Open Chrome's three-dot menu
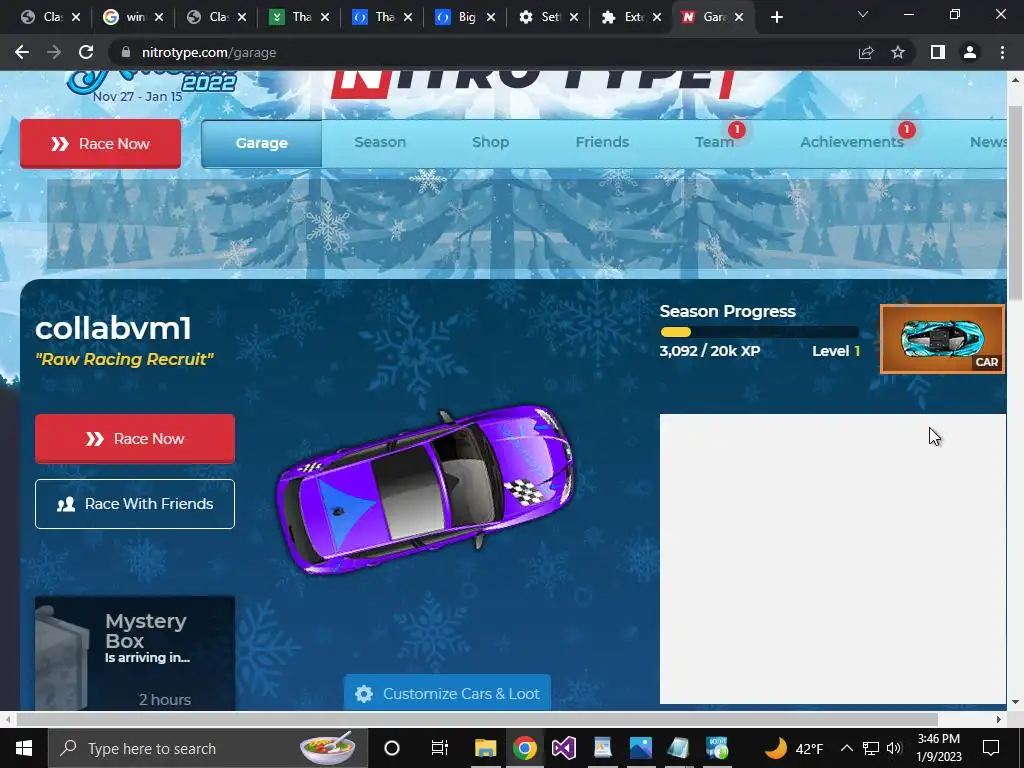This screenshot has height=768, width=1024. pos(1002,52)
